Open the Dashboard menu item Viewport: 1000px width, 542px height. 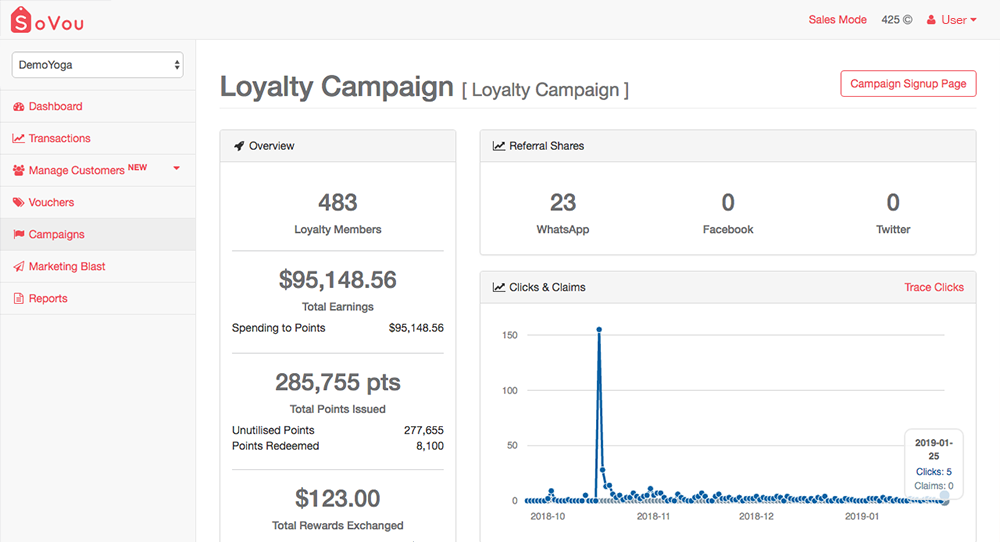[98, 106]
